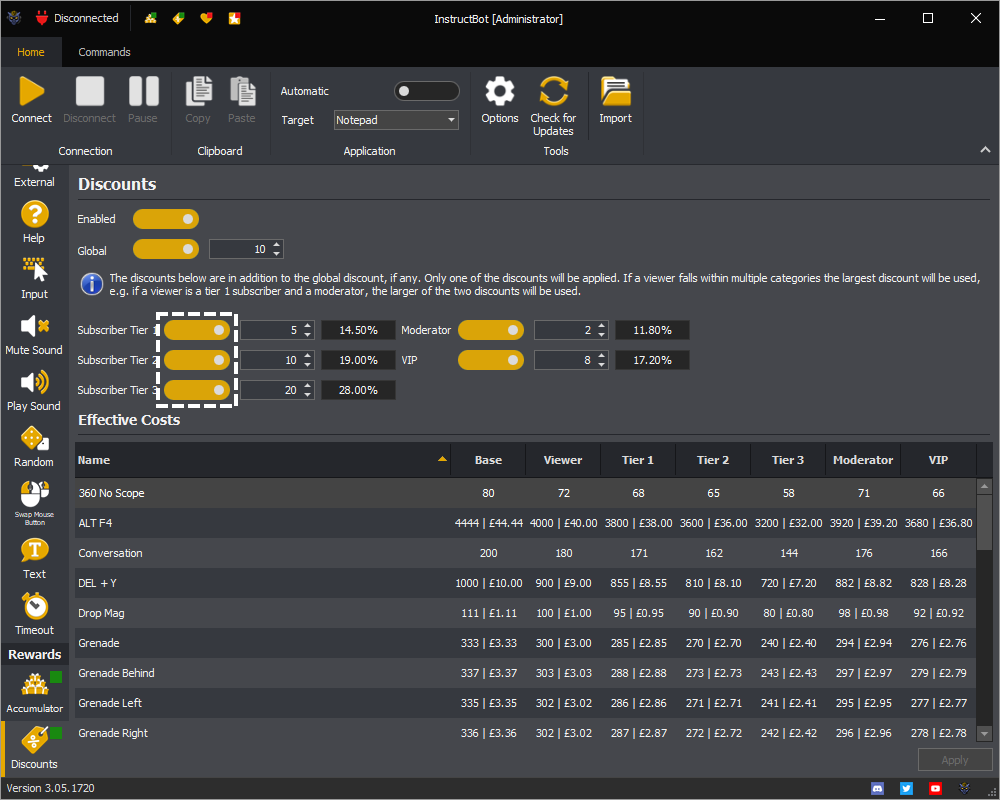Click the Import folder icon
The width and height of the screenshot is (1000, 800).
(x=615, y=91)
